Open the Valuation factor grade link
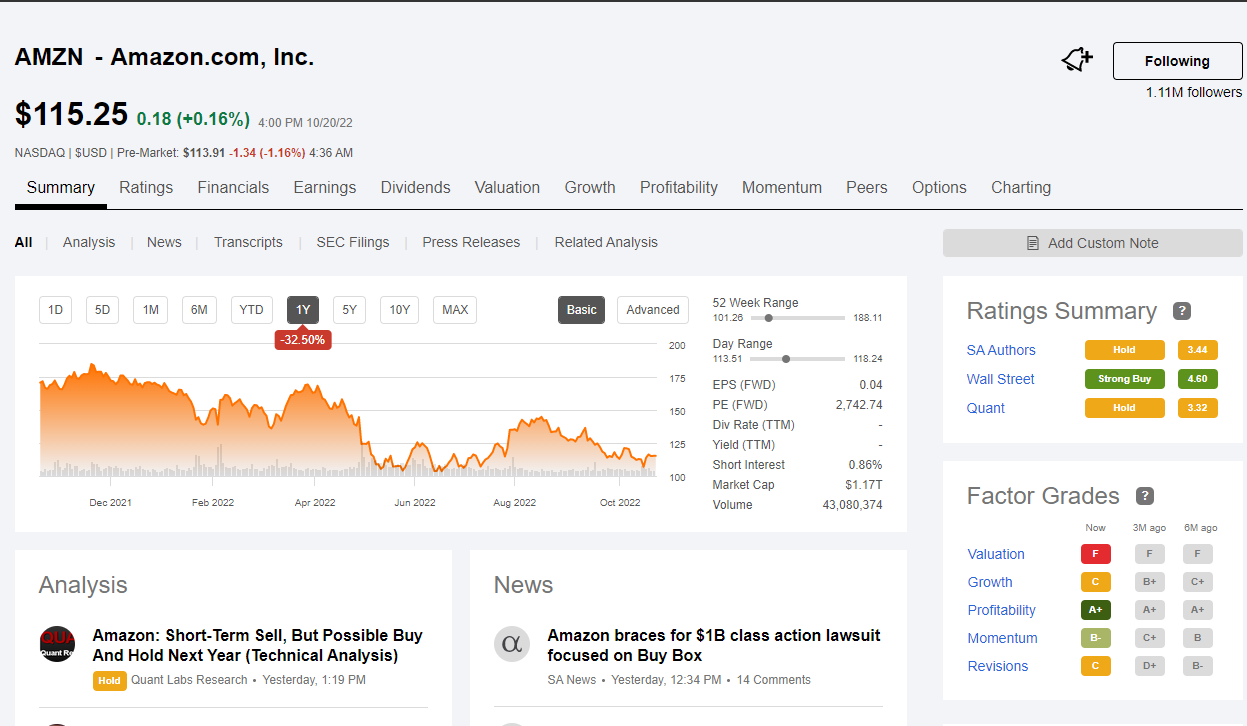Viewport: 1247px width, 726px height. 996,554
